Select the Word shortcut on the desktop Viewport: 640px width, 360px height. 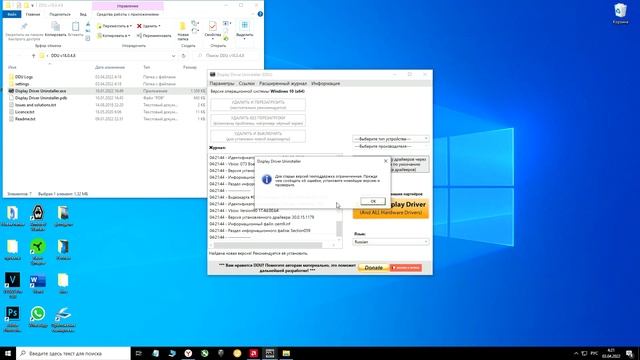(x=38, y=284)
